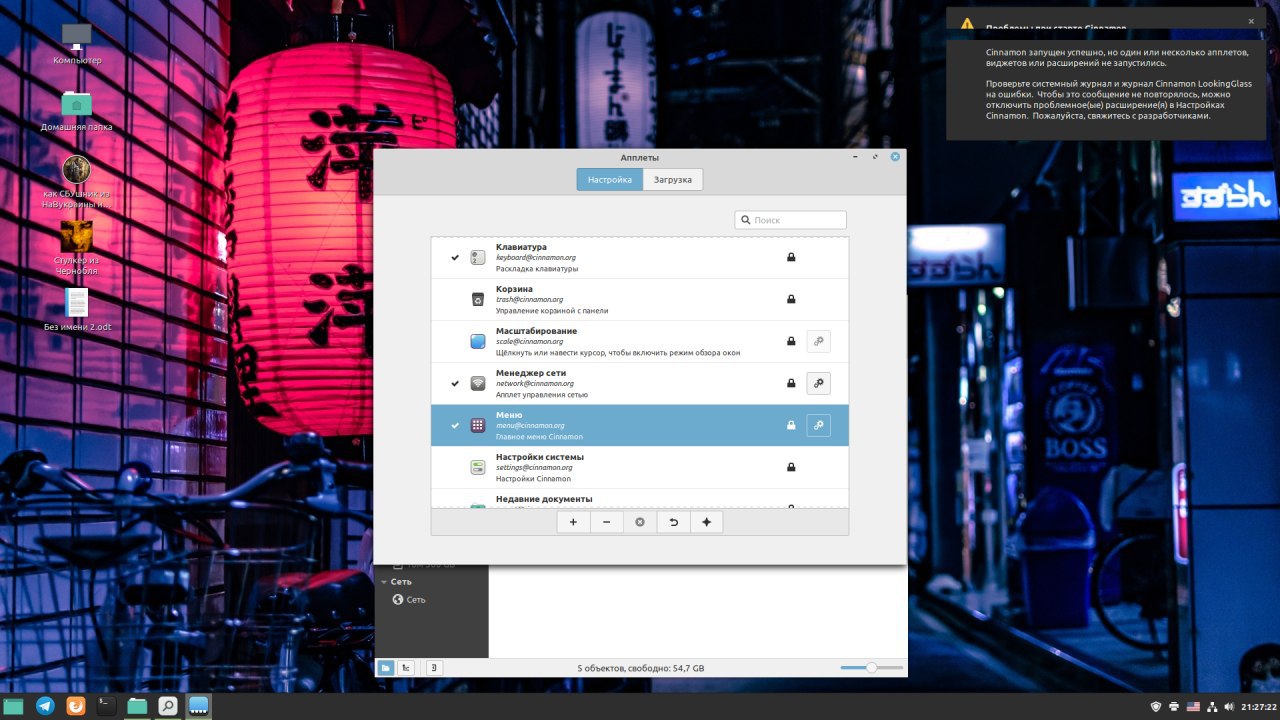This screenshot has height=720, width=1280.
Task: Open the terminal from the taskbar
Action: click(106, 706)
